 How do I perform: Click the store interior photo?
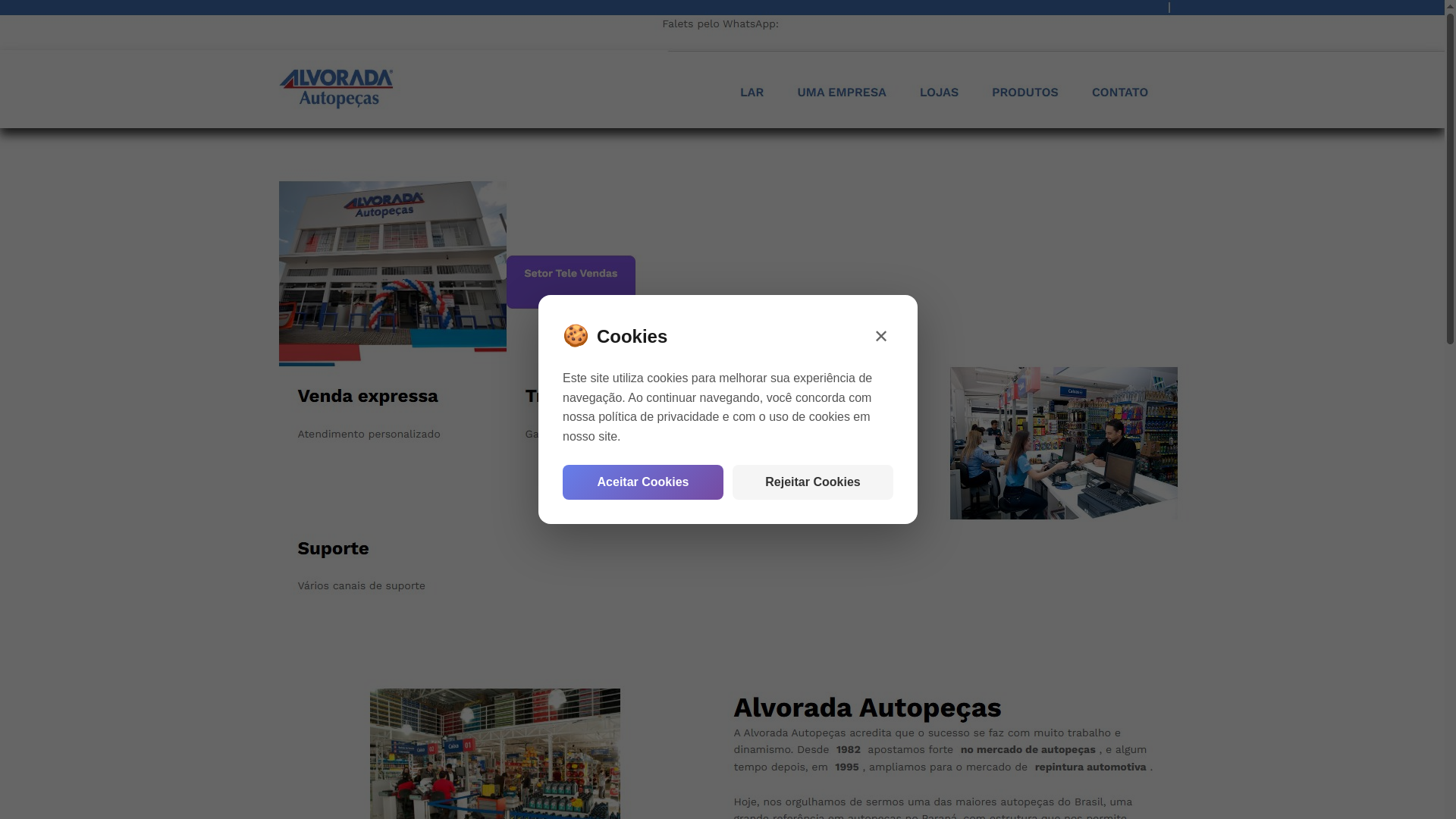(494, 754)
